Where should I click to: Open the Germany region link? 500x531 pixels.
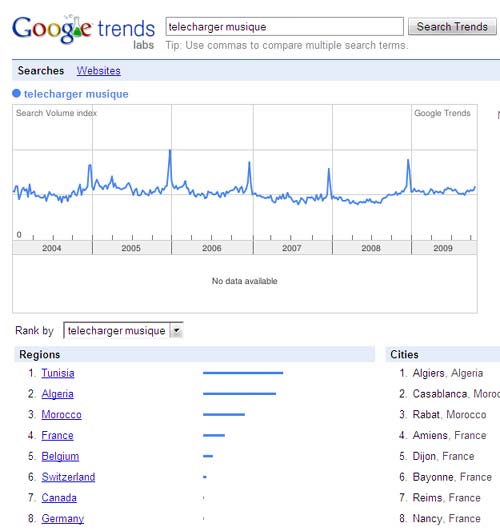coord(63,518)
